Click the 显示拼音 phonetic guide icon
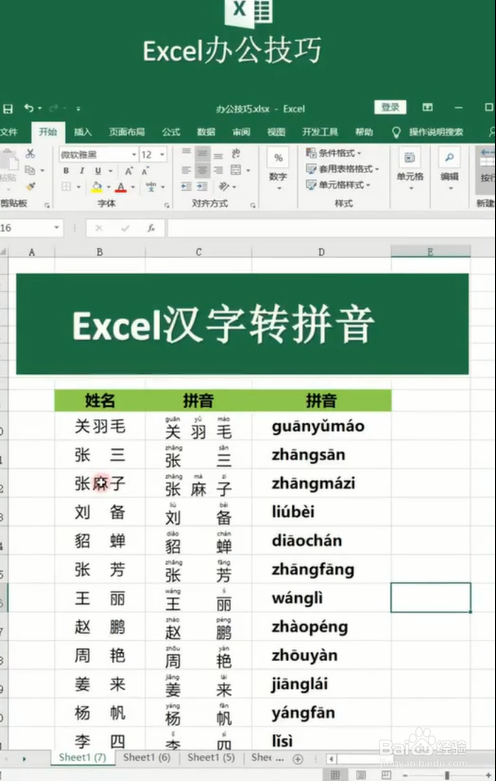The image size is (496, 781). click(x=151, y=187)
